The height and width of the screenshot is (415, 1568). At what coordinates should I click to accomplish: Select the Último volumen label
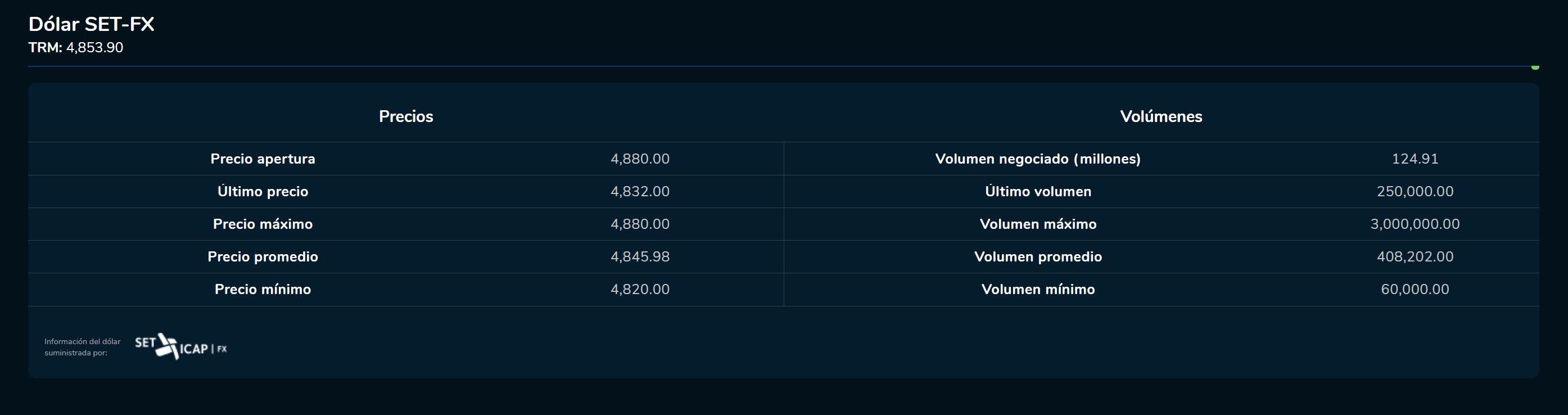point(1038,192)
